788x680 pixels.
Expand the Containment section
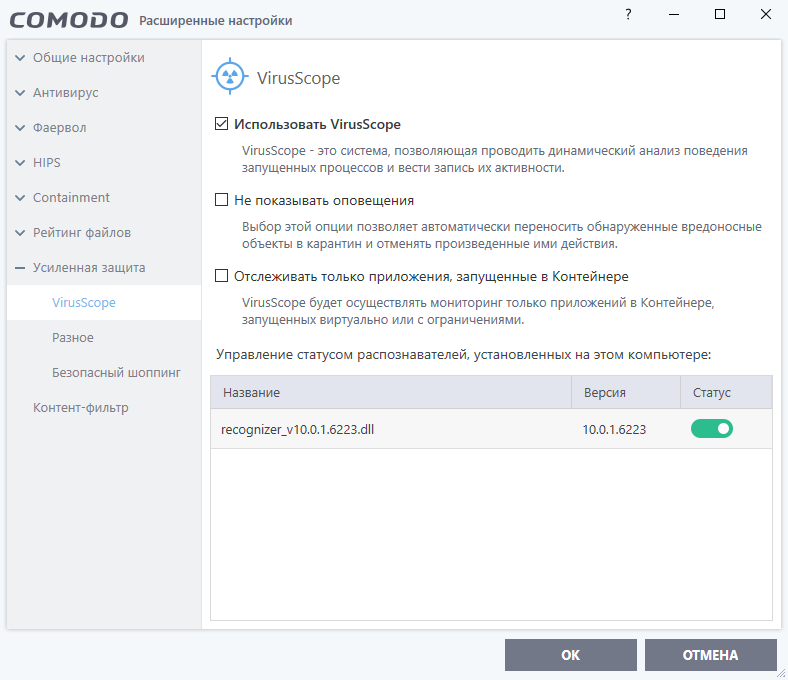[x=20, y=198]
